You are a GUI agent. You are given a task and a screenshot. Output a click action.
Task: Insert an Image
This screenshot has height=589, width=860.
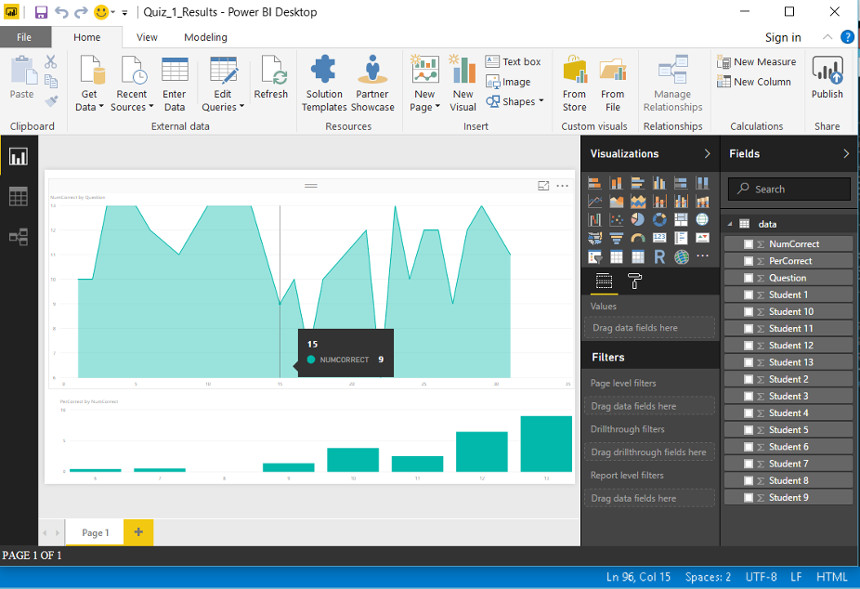coord(508,82)
